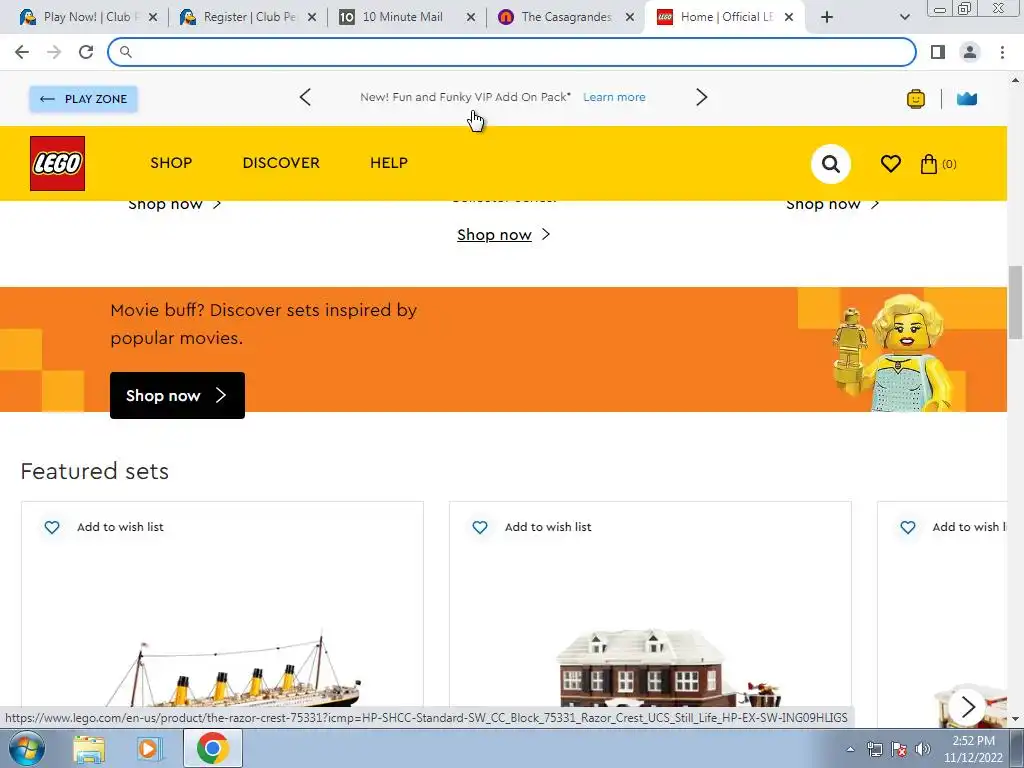Switch to 10 Minute Mail tab
1024x768 pixels.
406,17
